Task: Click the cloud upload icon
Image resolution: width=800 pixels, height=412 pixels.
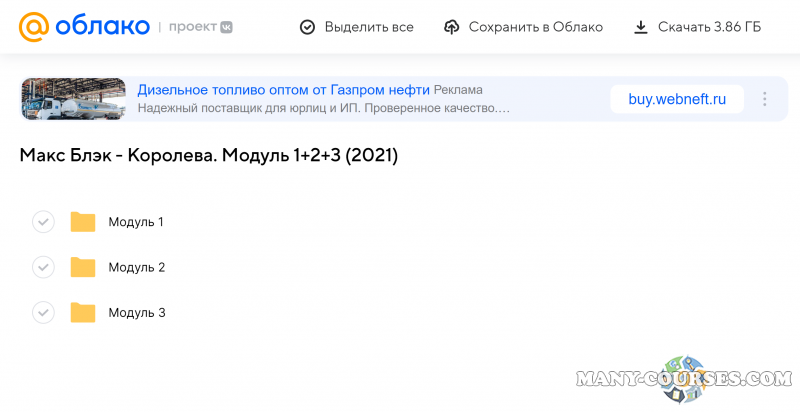Action: point(452,27)
